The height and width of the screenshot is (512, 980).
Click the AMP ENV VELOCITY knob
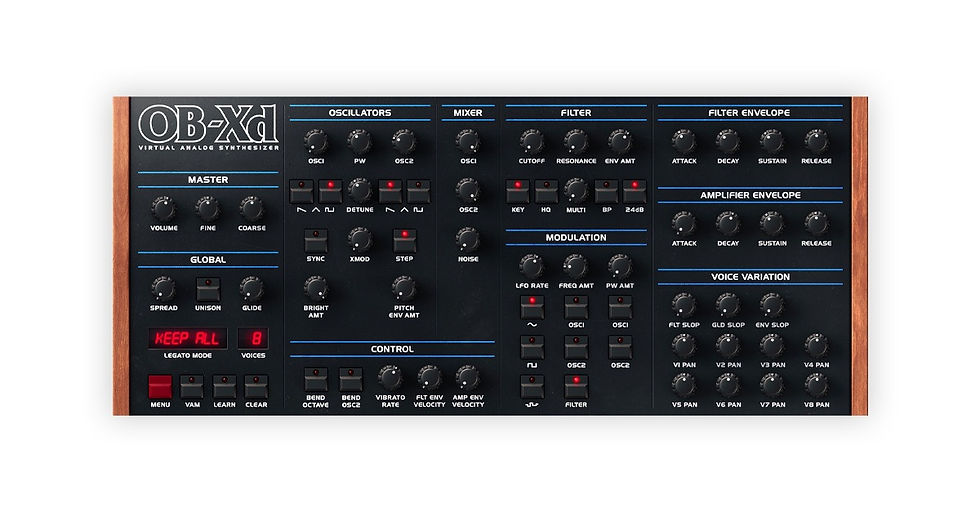[x=468, y=378]
